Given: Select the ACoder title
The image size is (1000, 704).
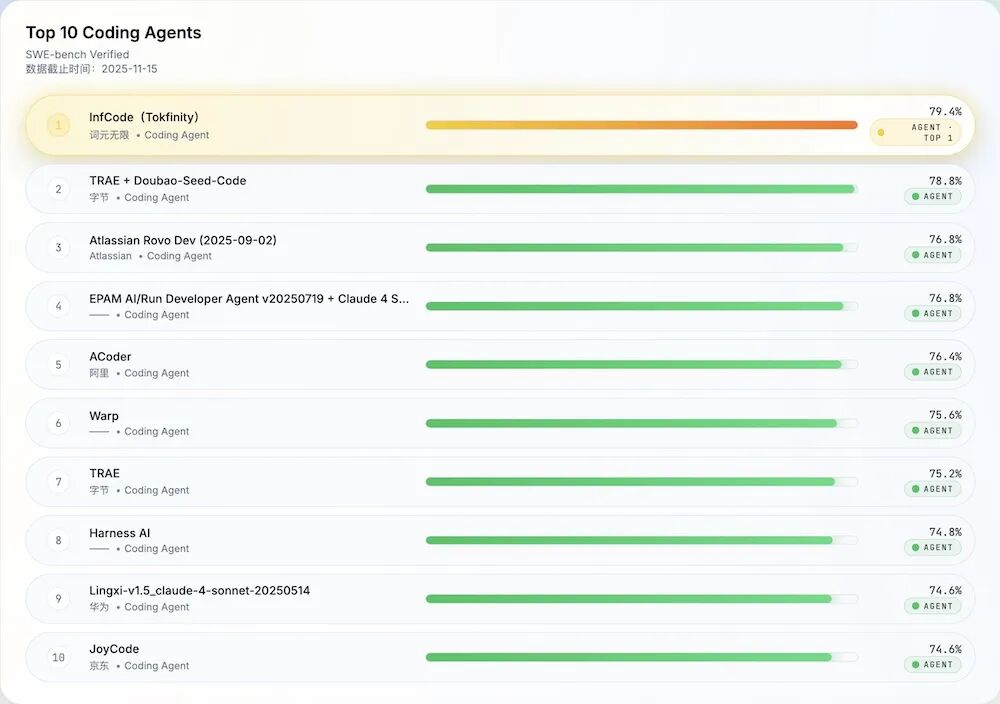Looking at the screenshot, I should click(x=110, y=356).
